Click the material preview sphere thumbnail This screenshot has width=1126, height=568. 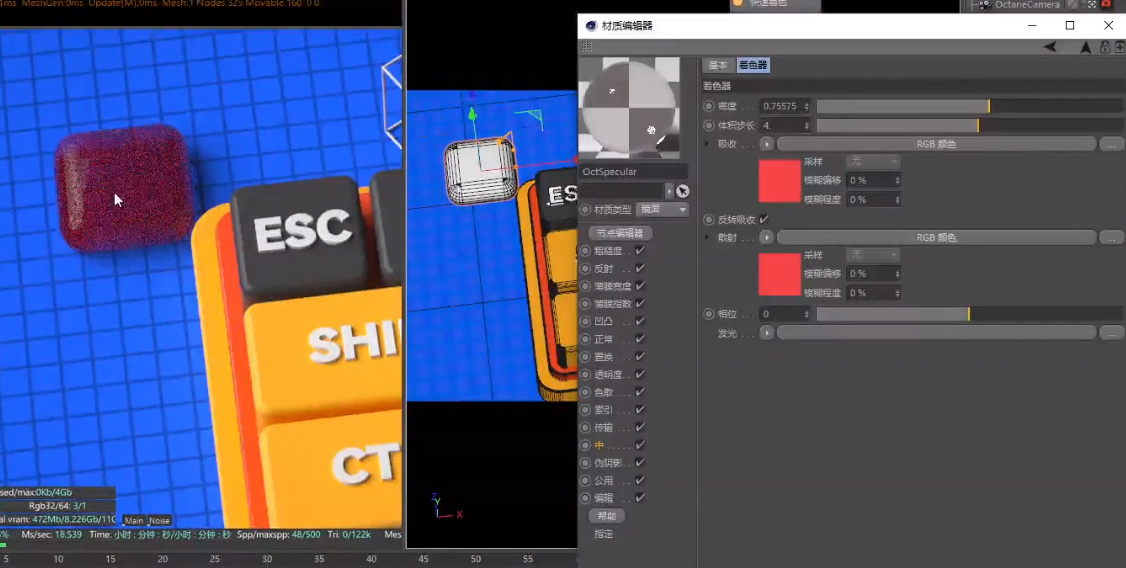click(629, 108)
